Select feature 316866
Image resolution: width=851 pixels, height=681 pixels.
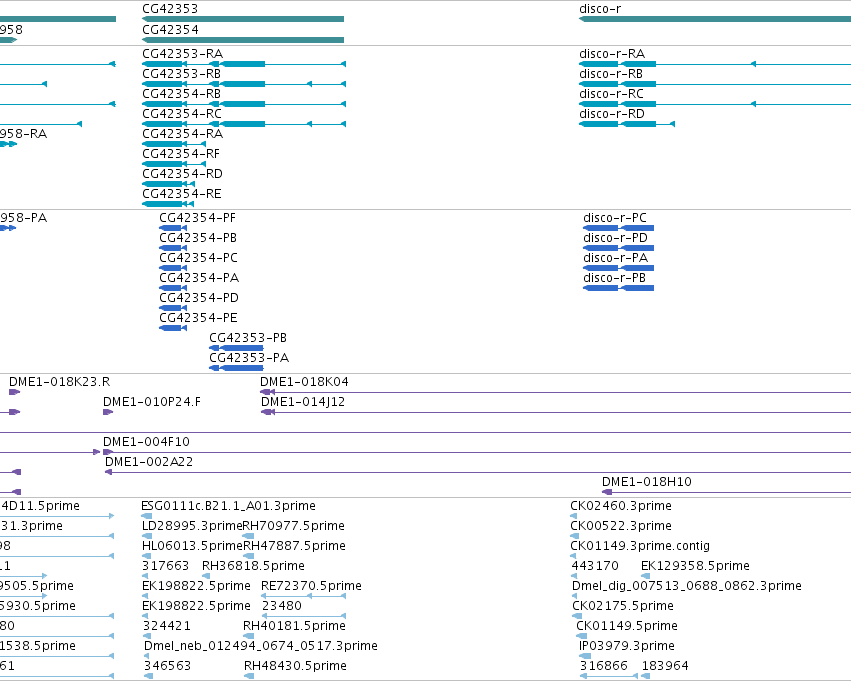coord(604,666)
